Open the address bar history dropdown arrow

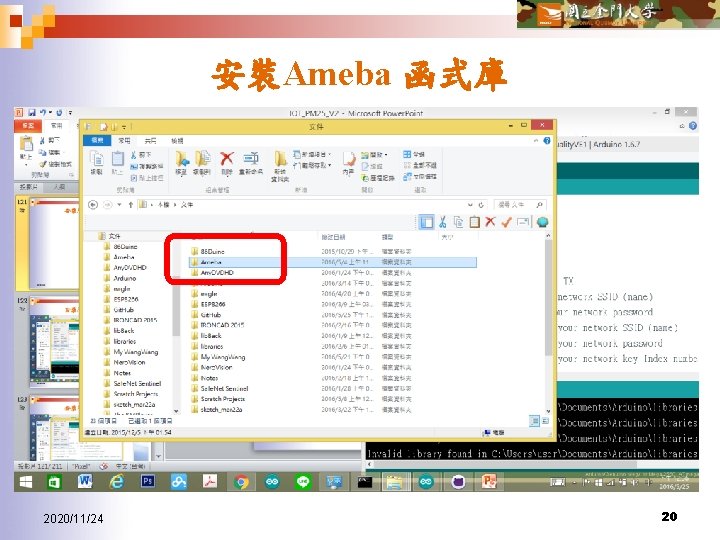click(470, 205)
